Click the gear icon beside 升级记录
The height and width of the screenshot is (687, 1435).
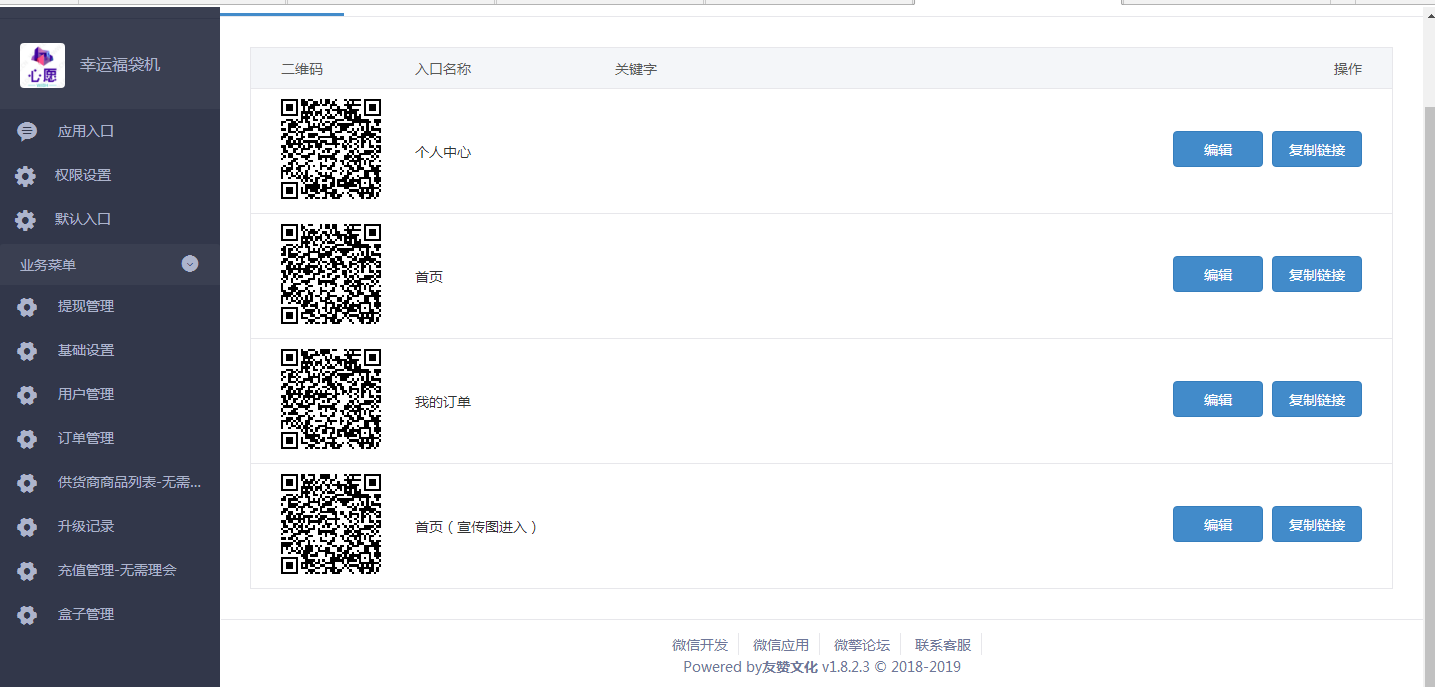pos(27,527)
